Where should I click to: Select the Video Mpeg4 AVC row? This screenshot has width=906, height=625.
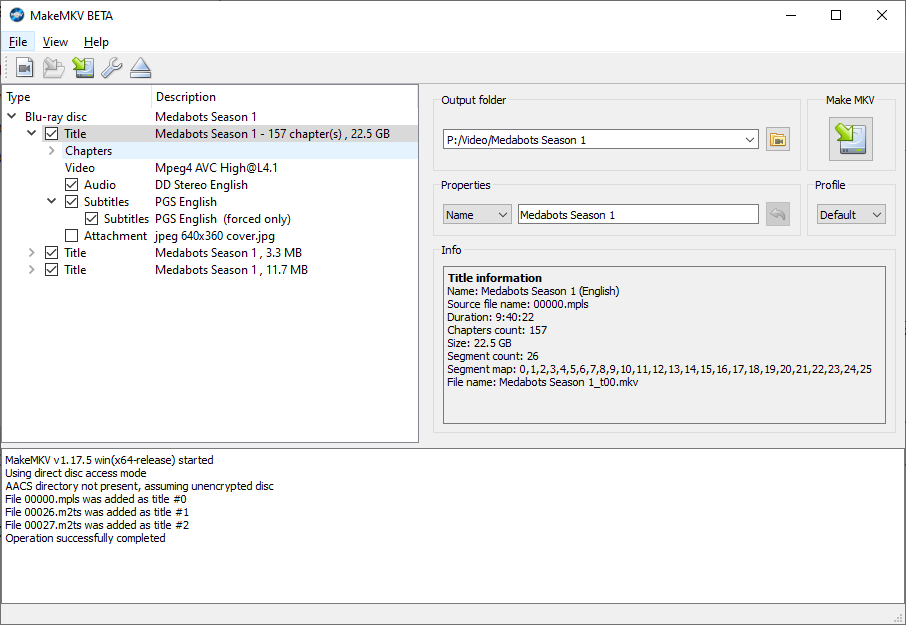coord(210,168)
